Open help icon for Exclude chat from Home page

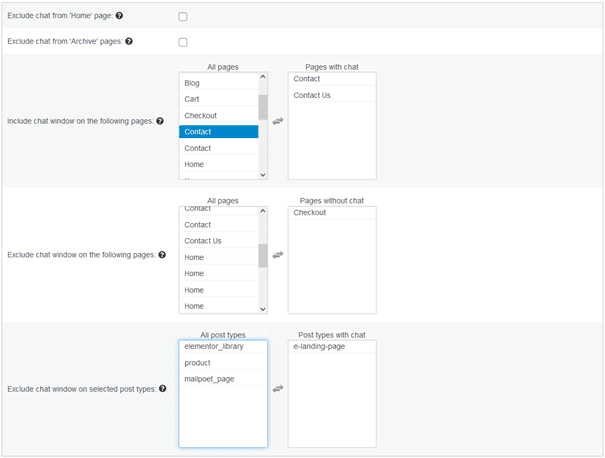119,15
